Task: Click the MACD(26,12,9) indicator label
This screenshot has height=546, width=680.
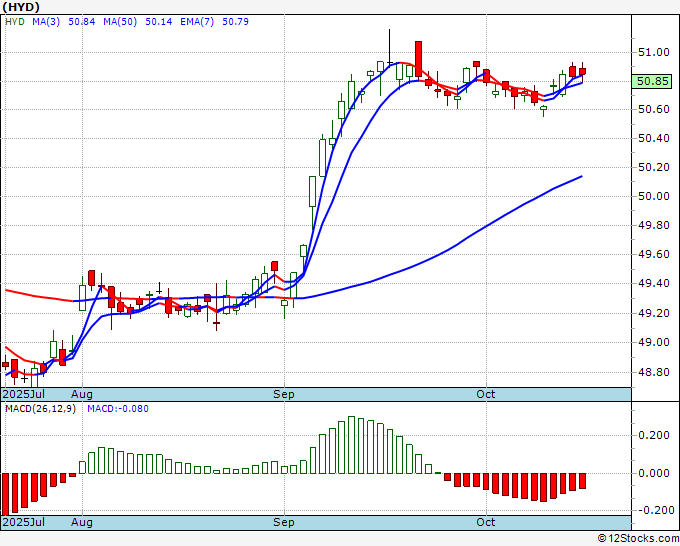Action: (x=40, y=409)
